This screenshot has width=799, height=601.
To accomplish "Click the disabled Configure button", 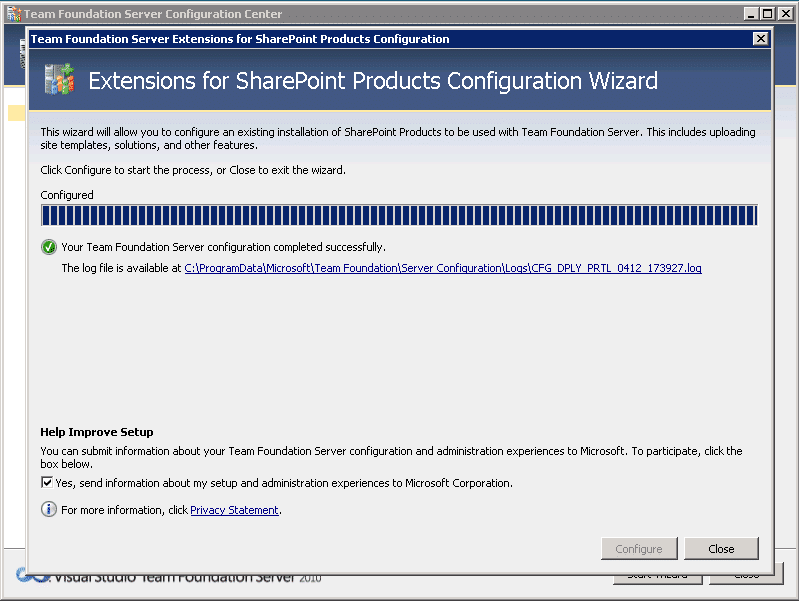I will click(639, 548).
